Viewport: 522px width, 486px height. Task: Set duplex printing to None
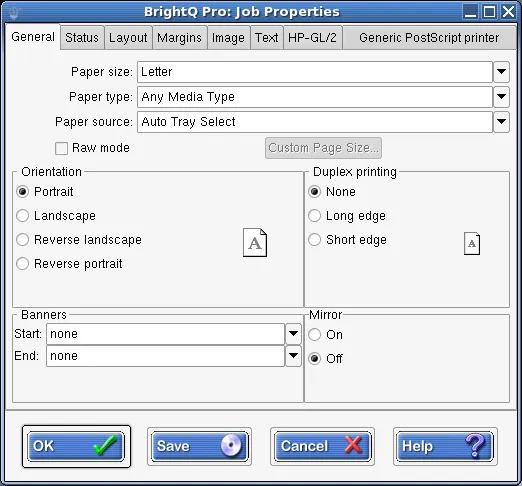[x=314, y=192]
